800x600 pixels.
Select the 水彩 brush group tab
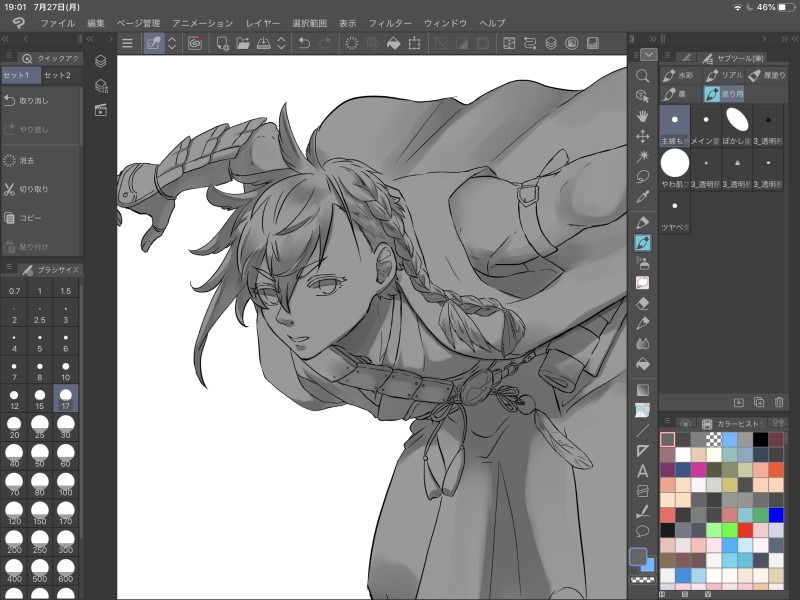tap(679, 75)
